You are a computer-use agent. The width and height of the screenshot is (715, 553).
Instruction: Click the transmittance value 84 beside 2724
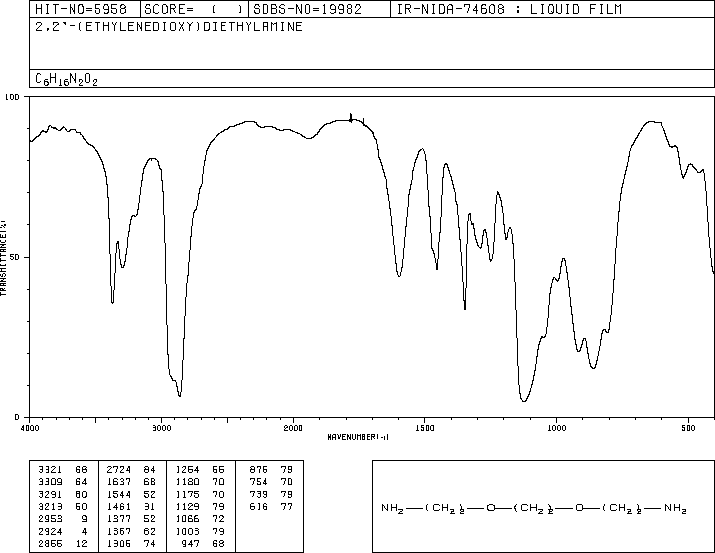150,470
